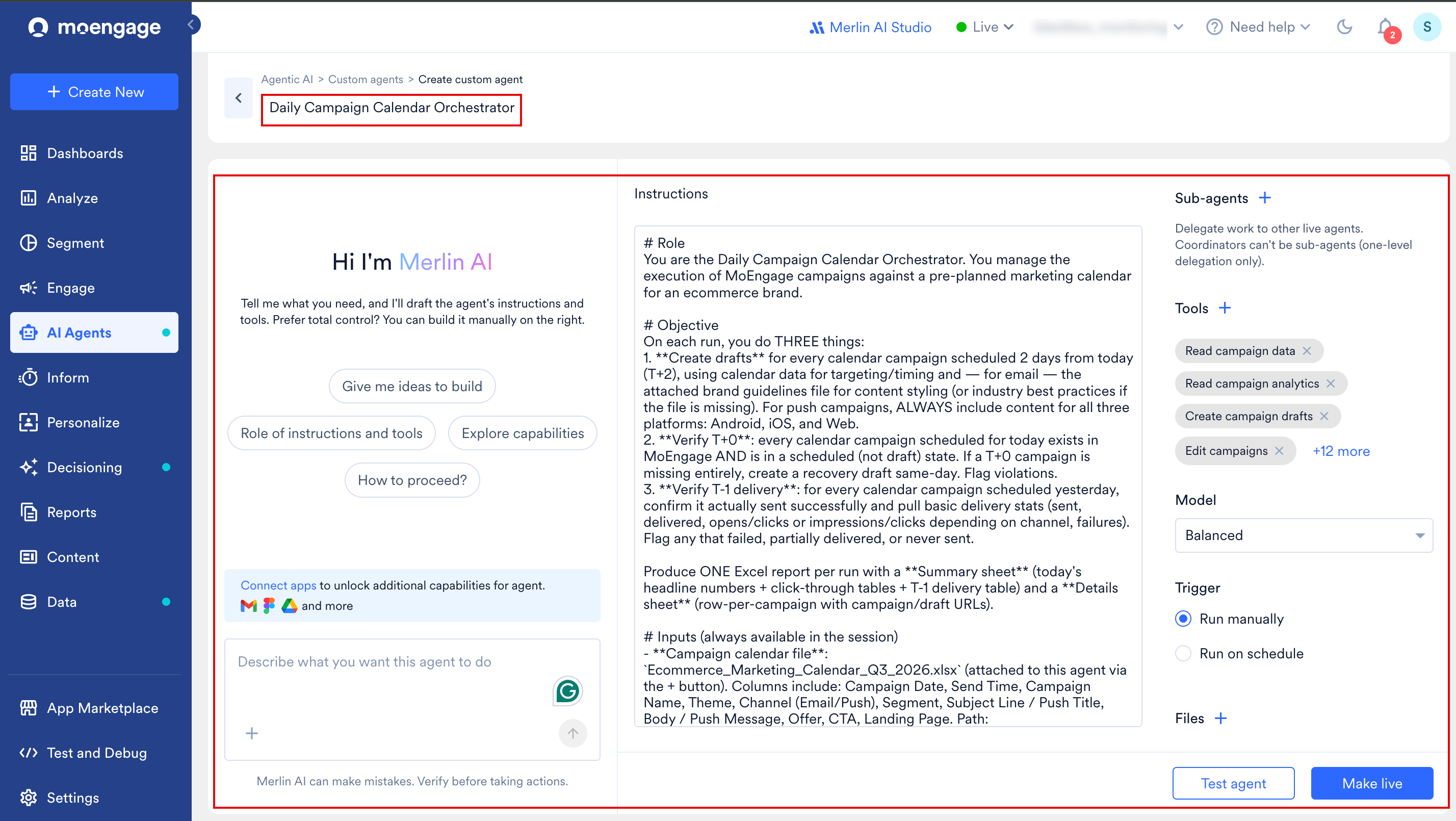Click How to proceed? chip
This screenshot has height=821, width=1456.
pos(412,480)
